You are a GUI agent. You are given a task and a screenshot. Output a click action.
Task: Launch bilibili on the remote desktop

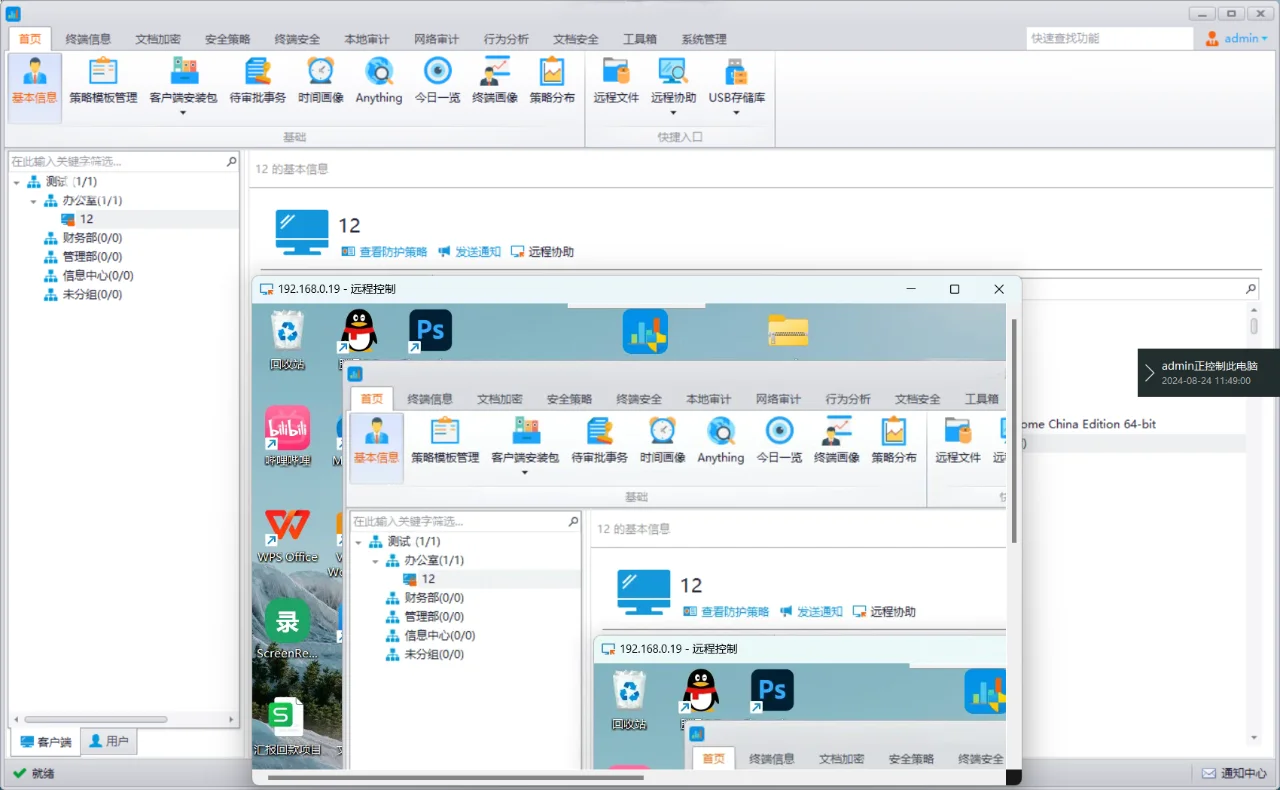tap(287, 430)
